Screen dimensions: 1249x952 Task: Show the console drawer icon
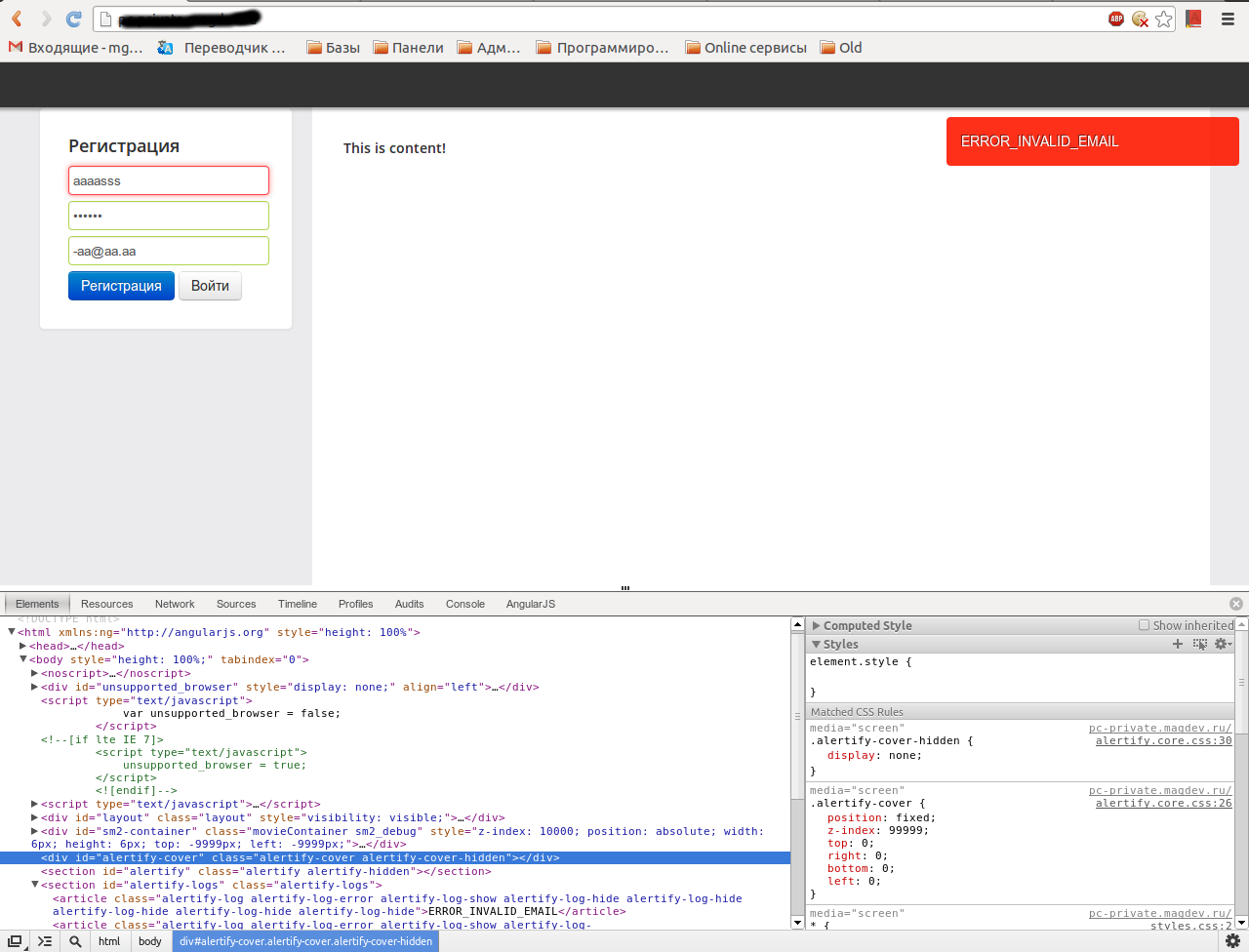[x=45, y=941]
